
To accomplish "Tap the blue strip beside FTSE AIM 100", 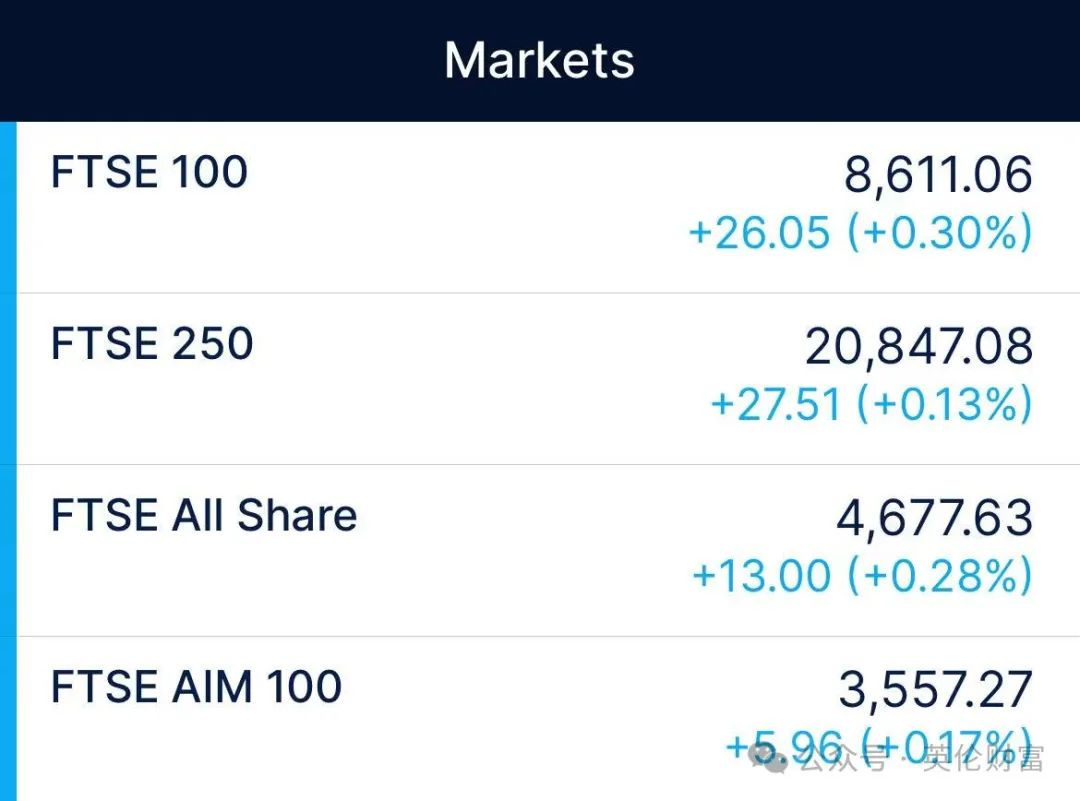I will point(8,719).
